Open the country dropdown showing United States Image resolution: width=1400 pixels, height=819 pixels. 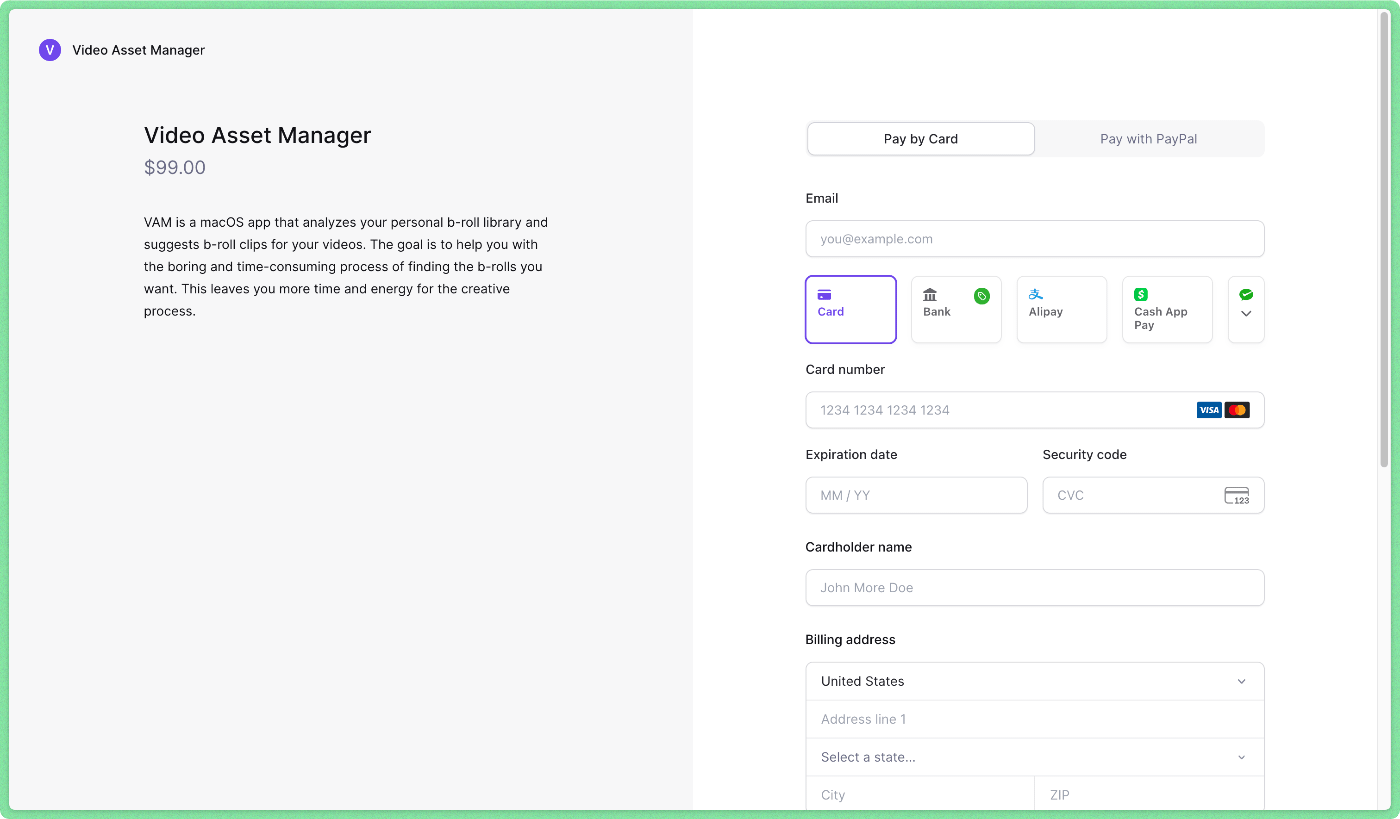[1035, 681]
